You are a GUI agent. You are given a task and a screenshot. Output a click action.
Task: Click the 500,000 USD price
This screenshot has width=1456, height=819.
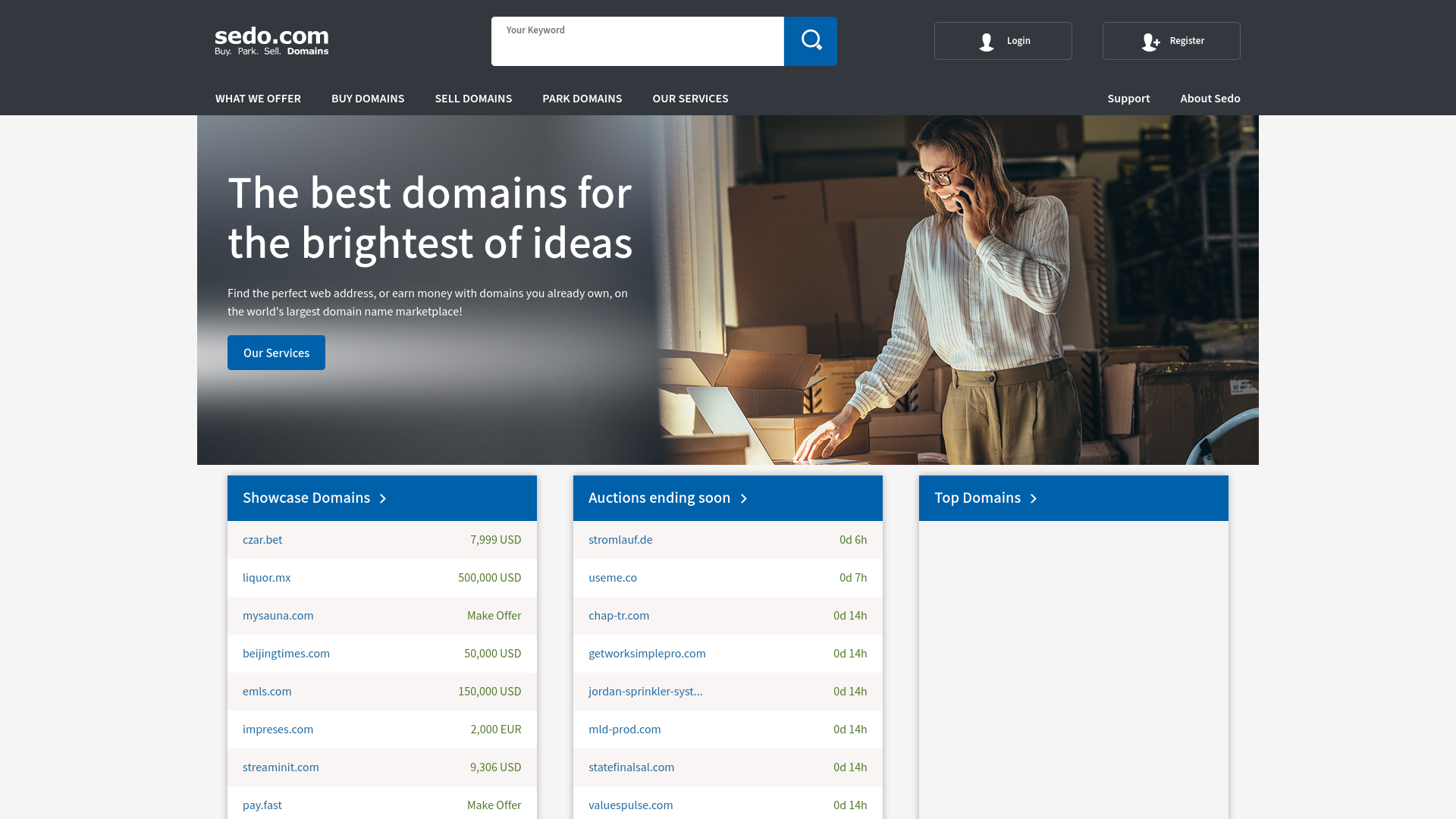[490, 578]
